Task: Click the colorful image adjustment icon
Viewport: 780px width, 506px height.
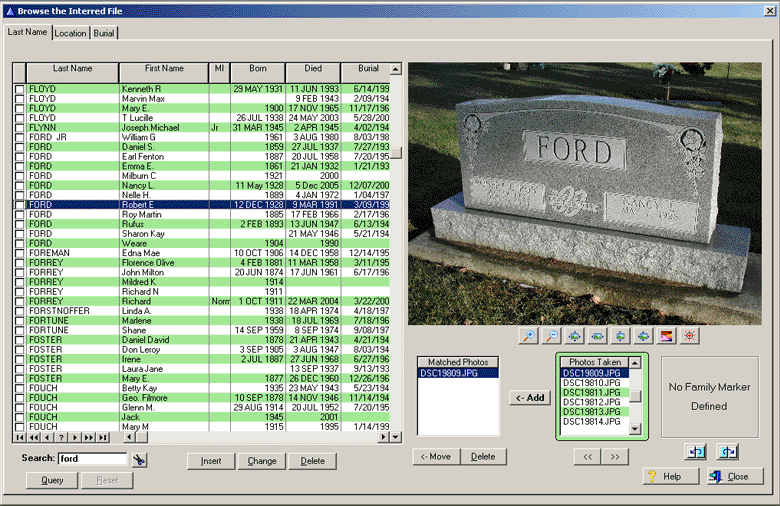Action: coord(666,337)
